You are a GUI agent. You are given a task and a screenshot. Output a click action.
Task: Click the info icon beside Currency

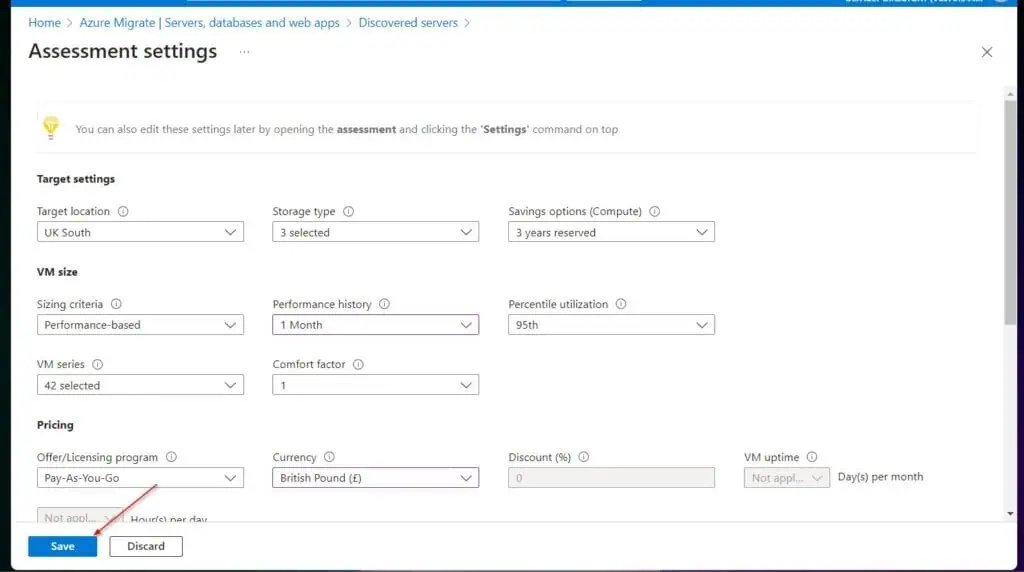tap(329, 457)
